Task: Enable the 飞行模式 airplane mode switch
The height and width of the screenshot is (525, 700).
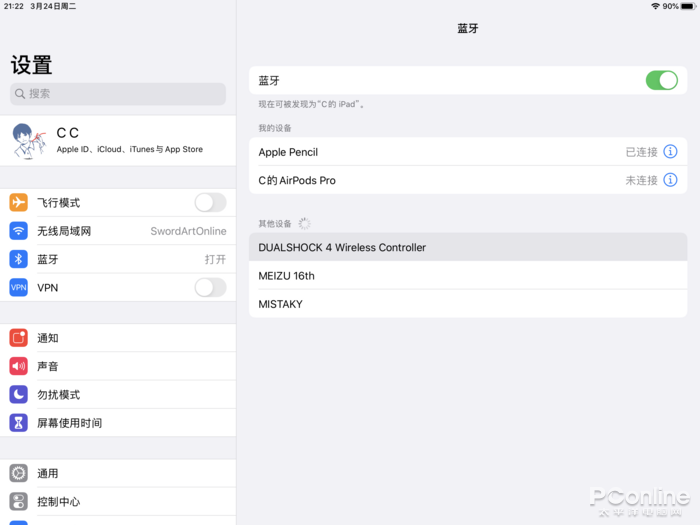Action: click(210, 203)
